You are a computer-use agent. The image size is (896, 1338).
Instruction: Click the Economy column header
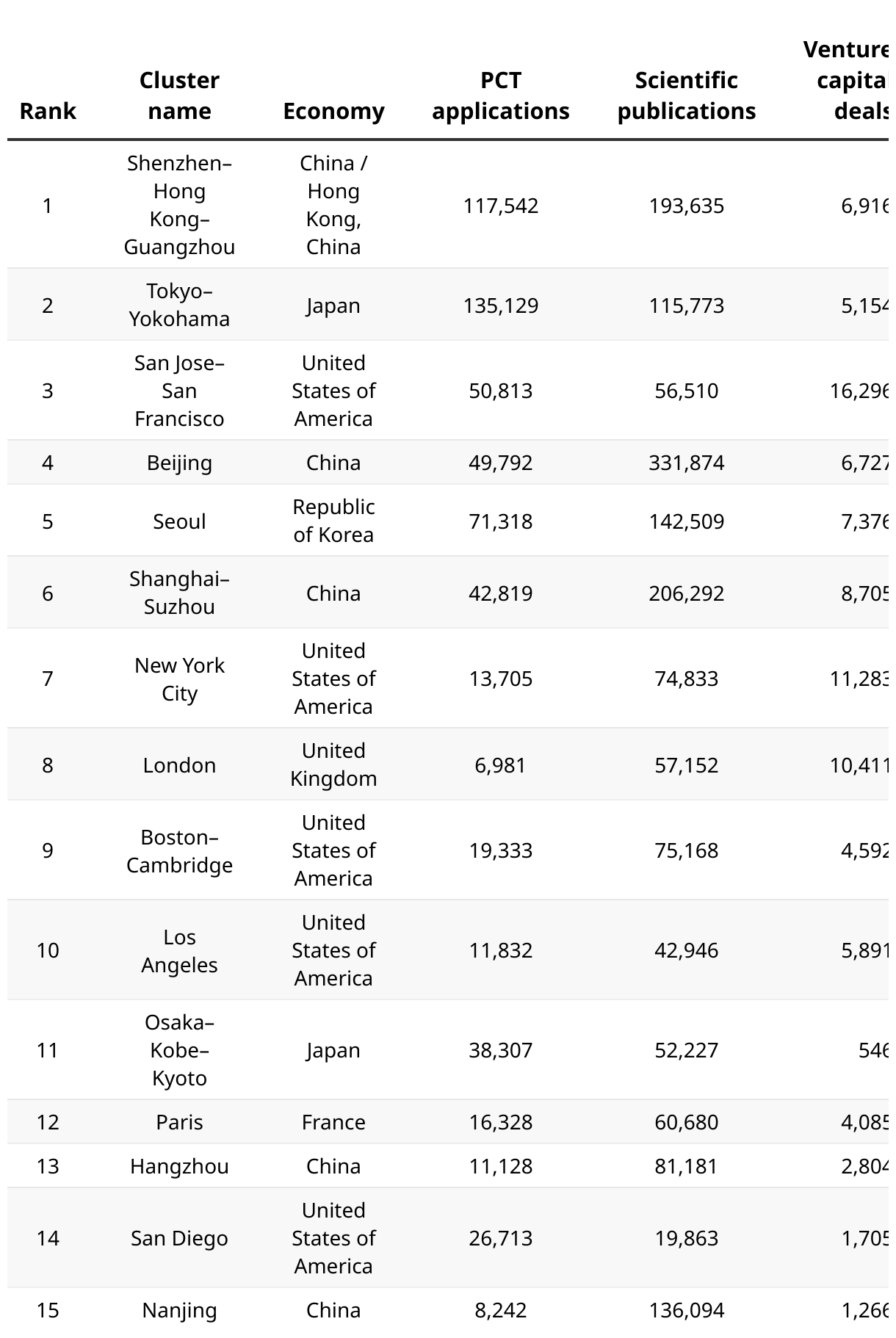tap(333, 111)
